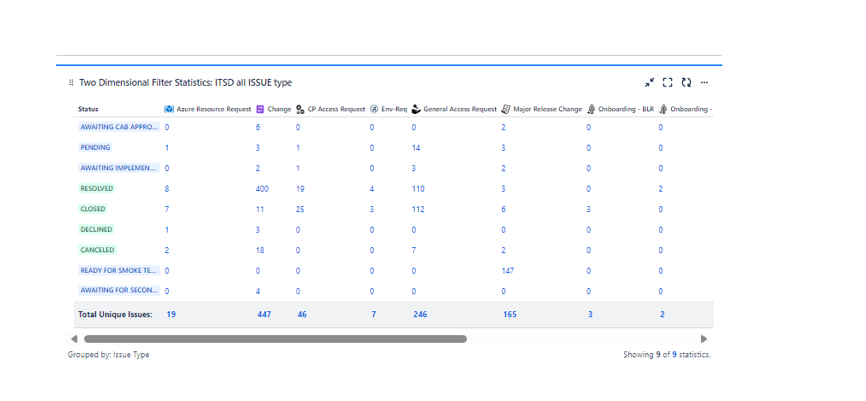The height and width of the screenshot is (401, 866).
Task: Open 19 resolved CP Access Requests
Action: pyautogui.click(x=300, y=189)
